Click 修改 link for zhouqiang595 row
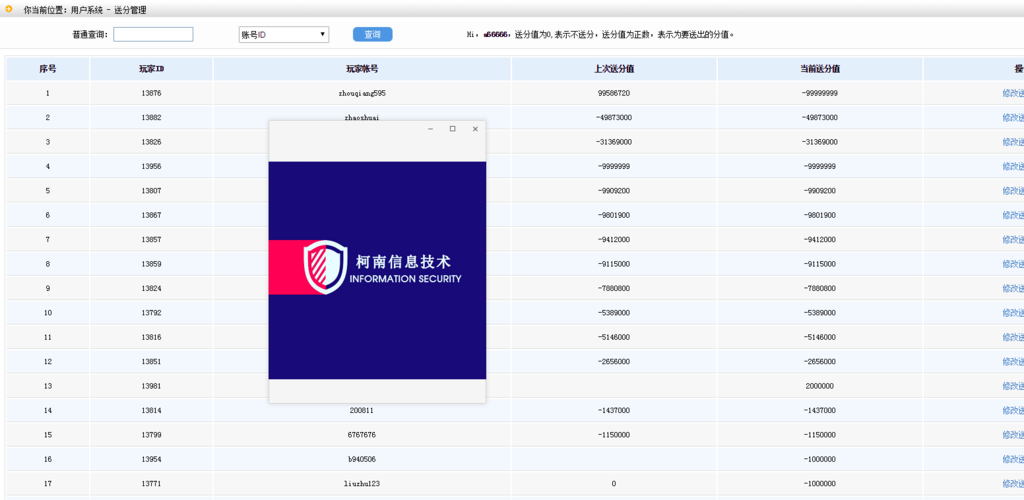 (x=1013, y=93)
